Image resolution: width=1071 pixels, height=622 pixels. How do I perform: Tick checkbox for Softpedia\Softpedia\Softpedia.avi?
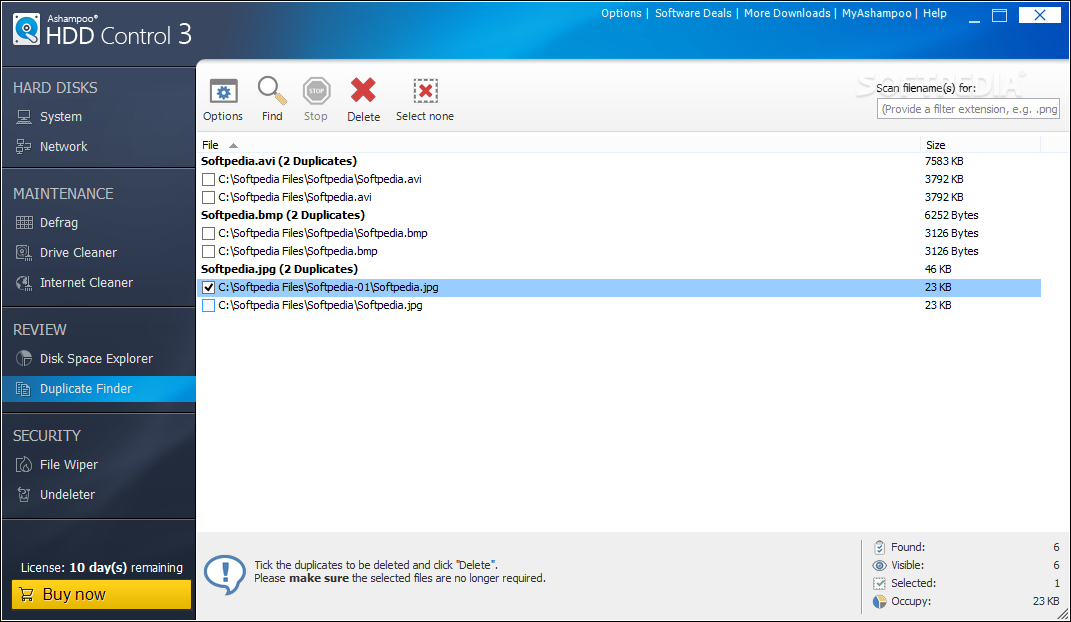(x=208, y=180)
